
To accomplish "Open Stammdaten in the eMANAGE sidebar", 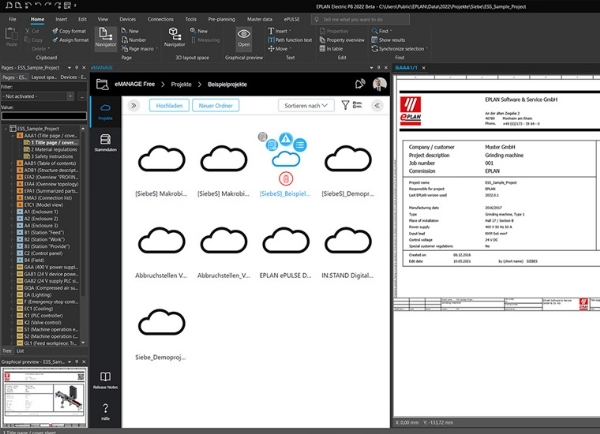I will click(105, 143).
